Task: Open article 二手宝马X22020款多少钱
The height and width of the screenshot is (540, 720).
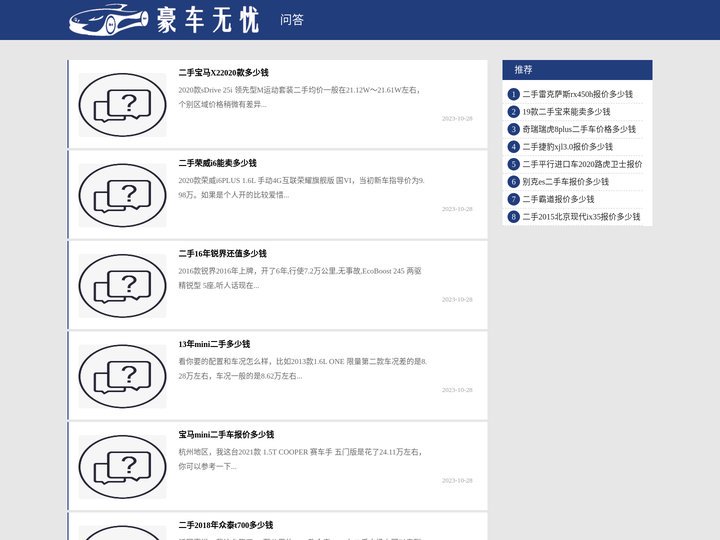Action: tap(224, 73)
